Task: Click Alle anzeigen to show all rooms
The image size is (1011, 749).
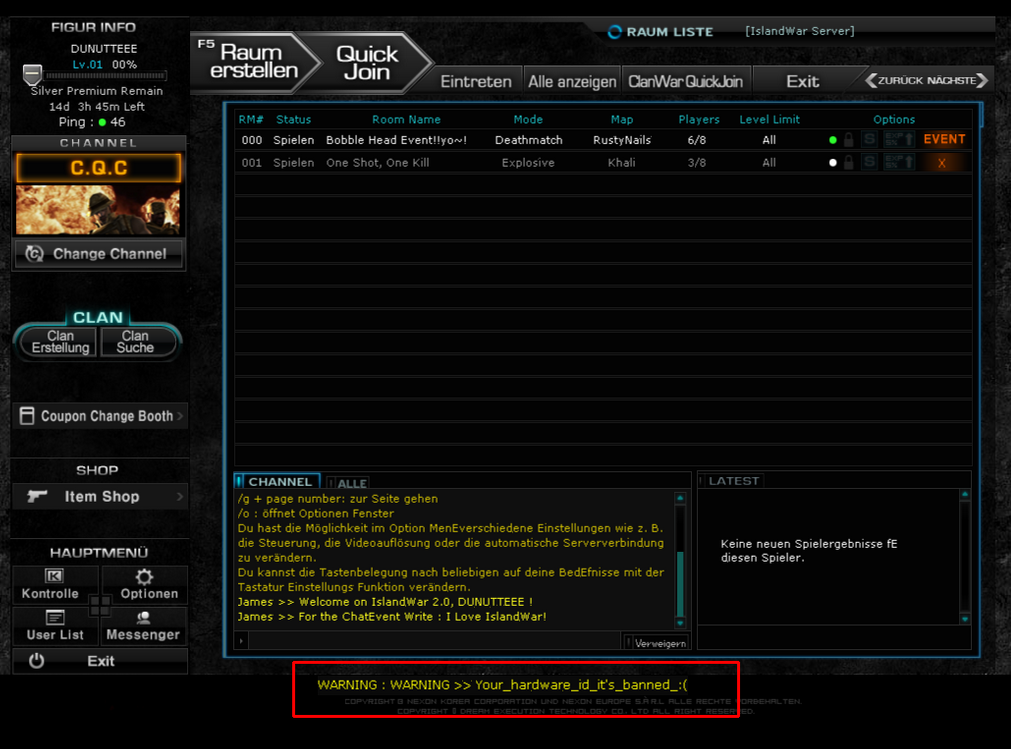Action: pyautogui.click(x=572, y=81)
